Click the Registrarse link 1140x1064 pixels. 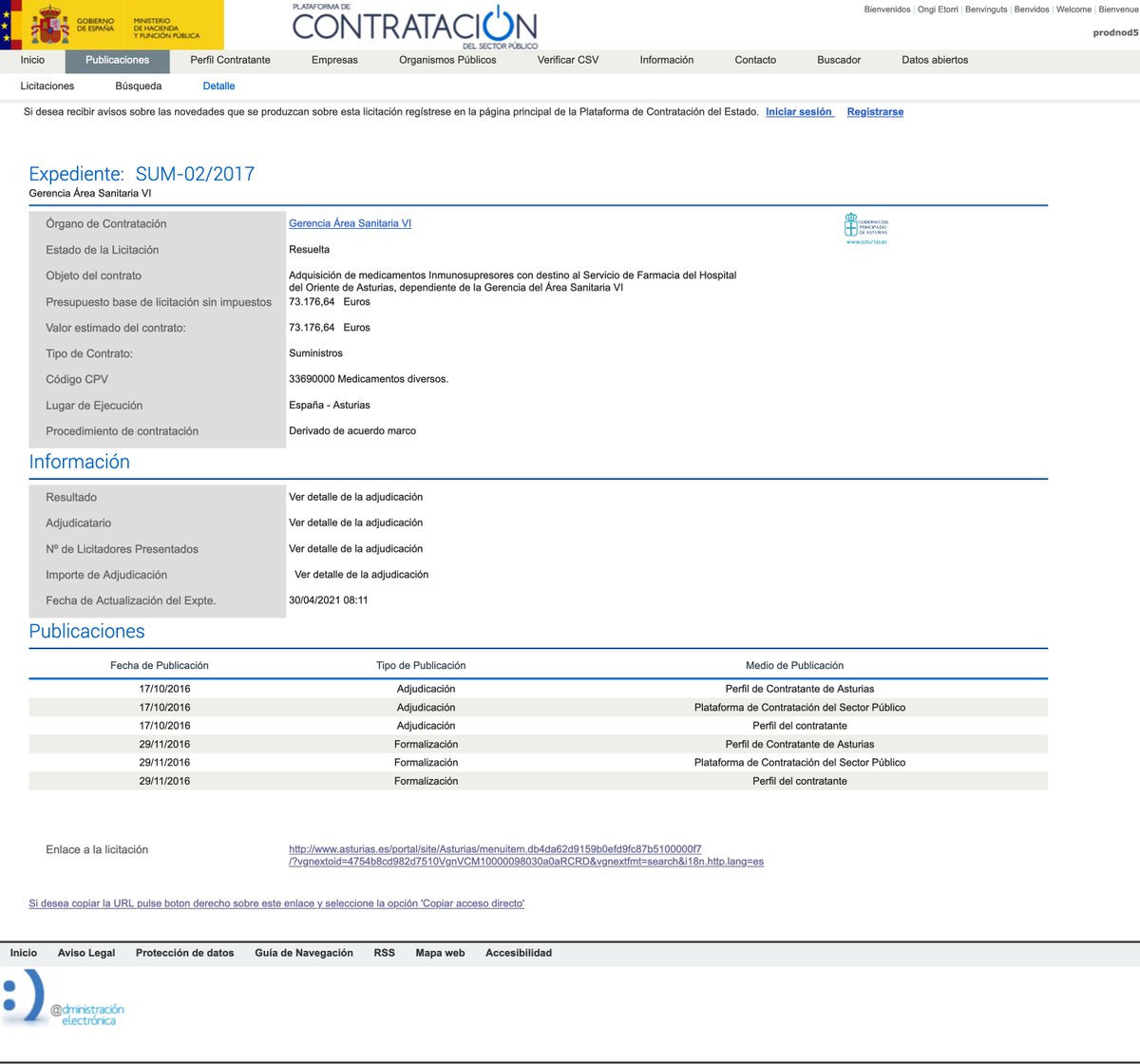[x=875, y=112]
